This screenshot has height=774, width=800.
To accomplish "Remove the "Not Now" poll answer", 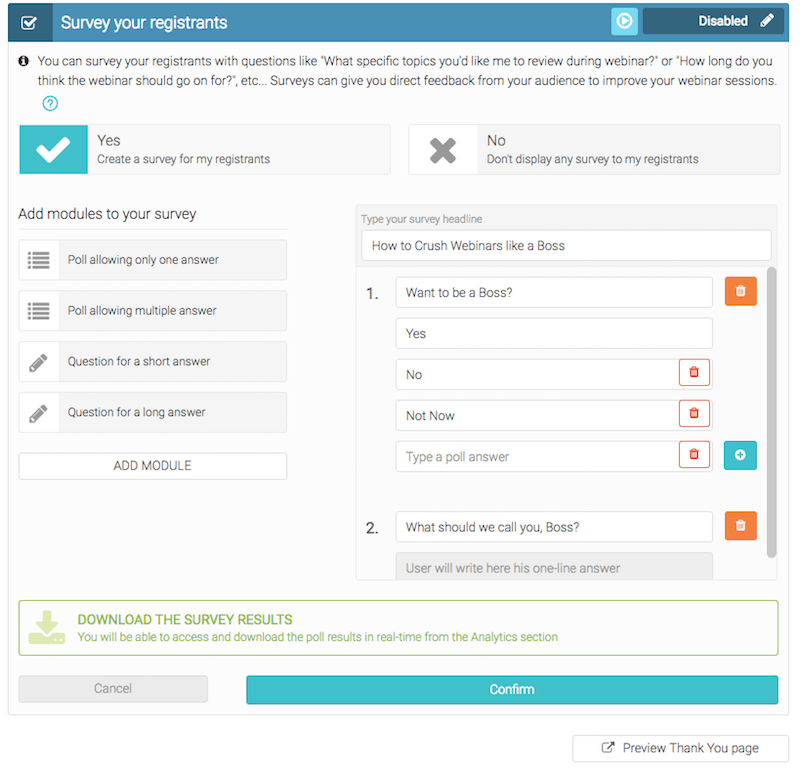I will click(x=694, y=414).
